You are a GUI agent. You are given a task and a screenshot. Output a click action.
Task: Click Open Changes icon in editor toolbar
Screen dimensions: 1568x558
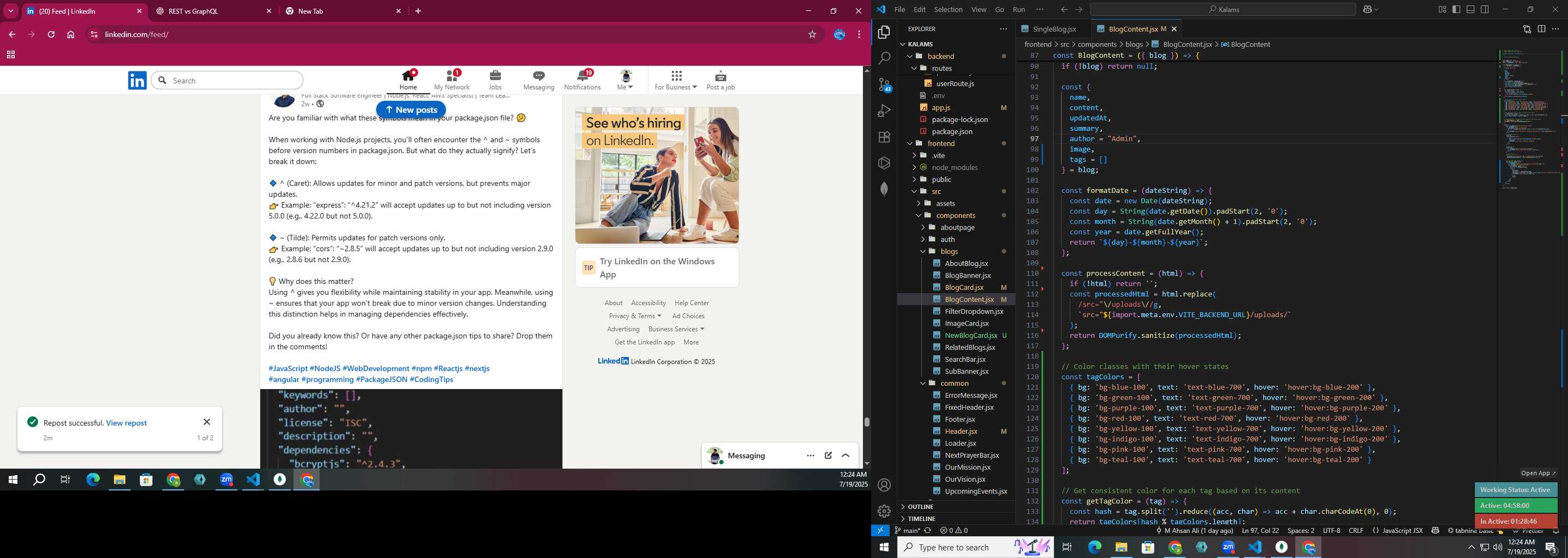[1527, 29]
